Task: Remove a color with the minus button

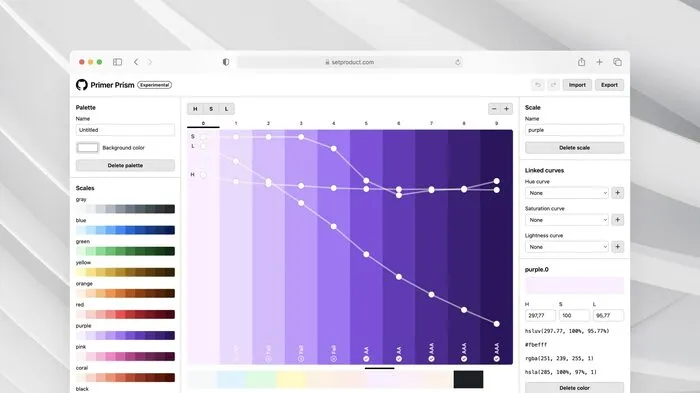Action: (x=494, y=109)
